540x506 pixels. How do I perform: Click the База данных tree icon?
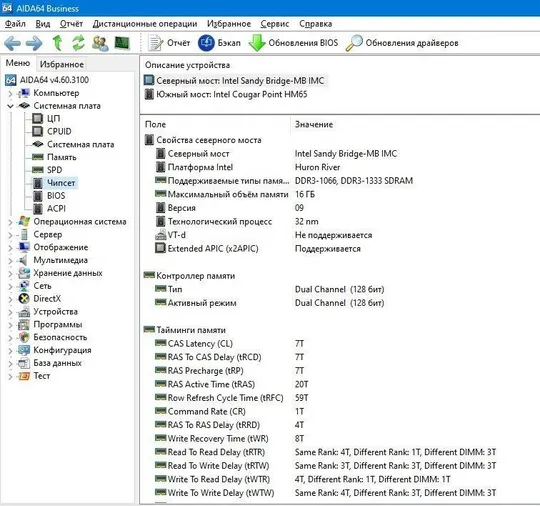point(24,363)
